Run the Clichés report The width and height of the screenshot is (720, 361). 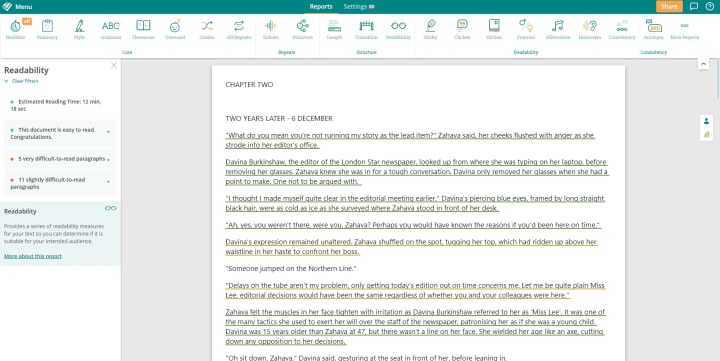pos(462,29)
